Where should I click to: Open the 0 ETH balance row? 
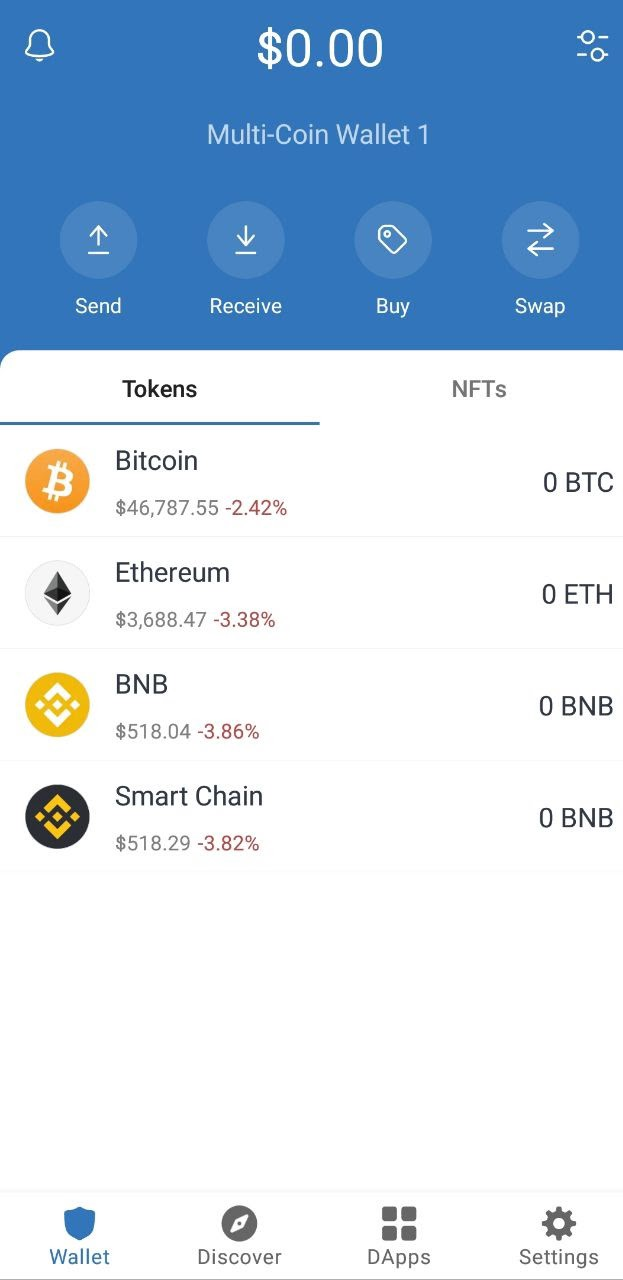[311, 593]
